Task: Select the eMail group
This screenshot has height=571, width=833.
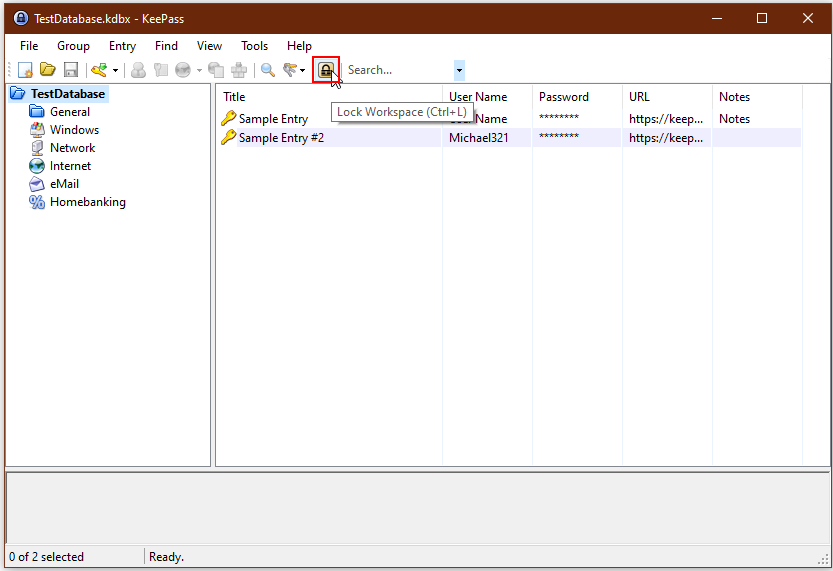Action: click(64, 184)
